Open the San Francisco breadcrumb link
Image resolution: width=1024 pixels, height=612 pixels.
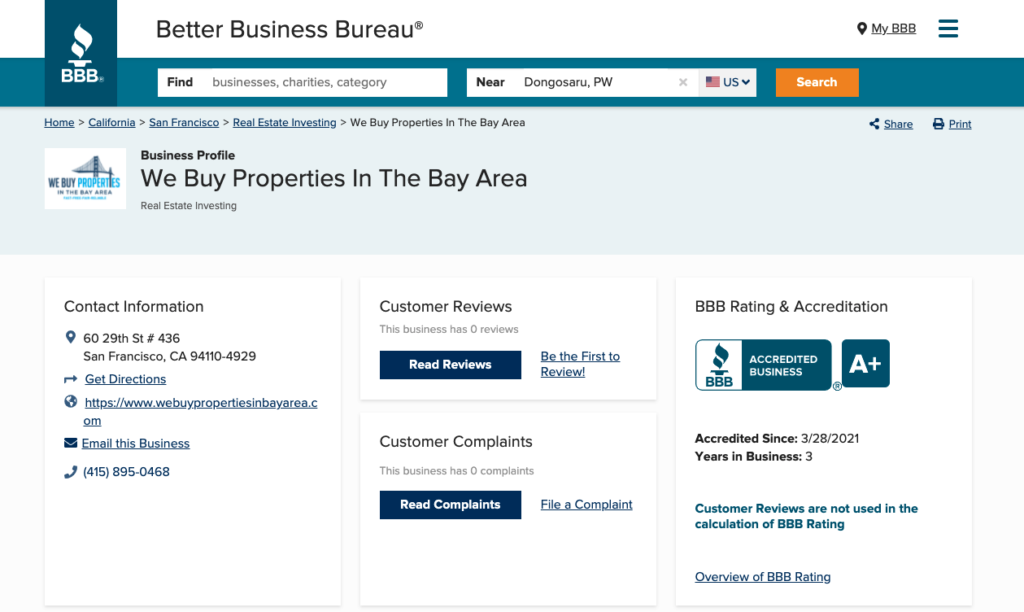pyautogui.click(x=184, y=123)
